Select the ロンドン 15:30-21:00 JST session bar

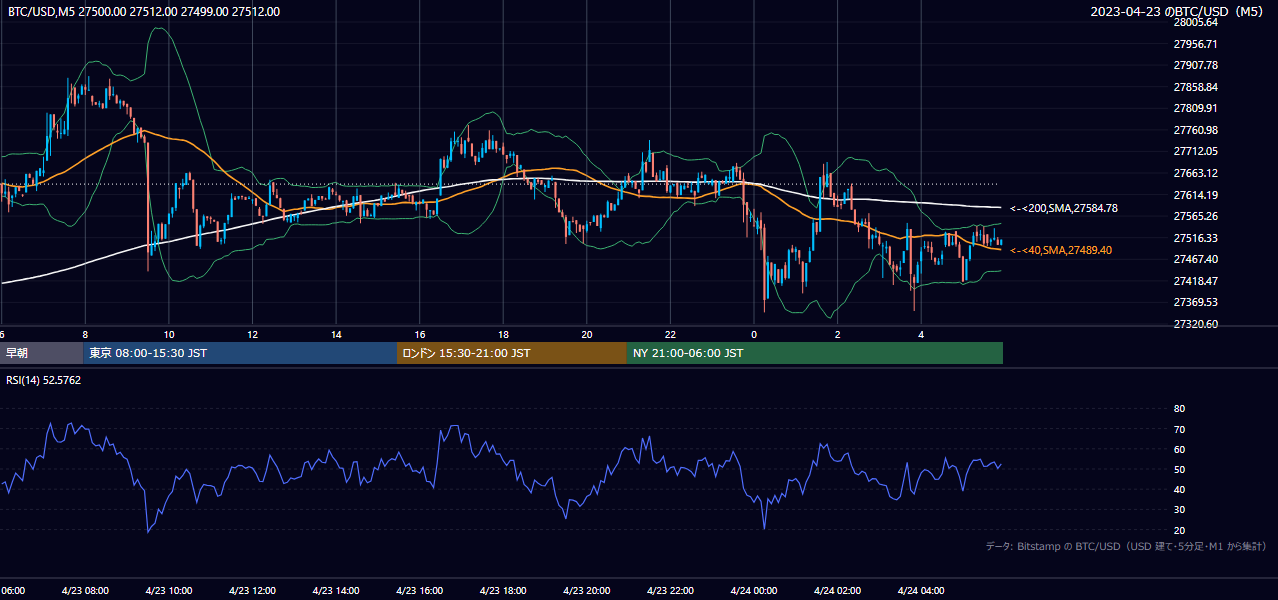512,353
